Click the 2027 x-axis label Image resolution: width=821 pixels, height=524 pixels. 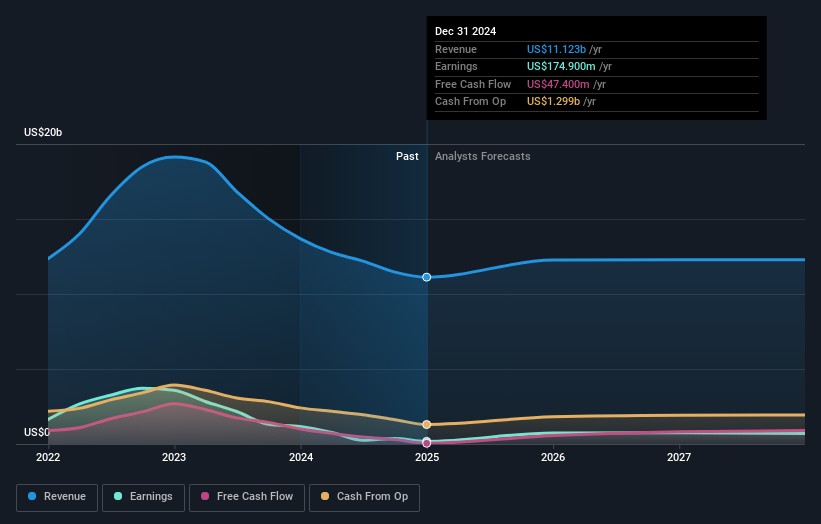click(x=679, y=458)
